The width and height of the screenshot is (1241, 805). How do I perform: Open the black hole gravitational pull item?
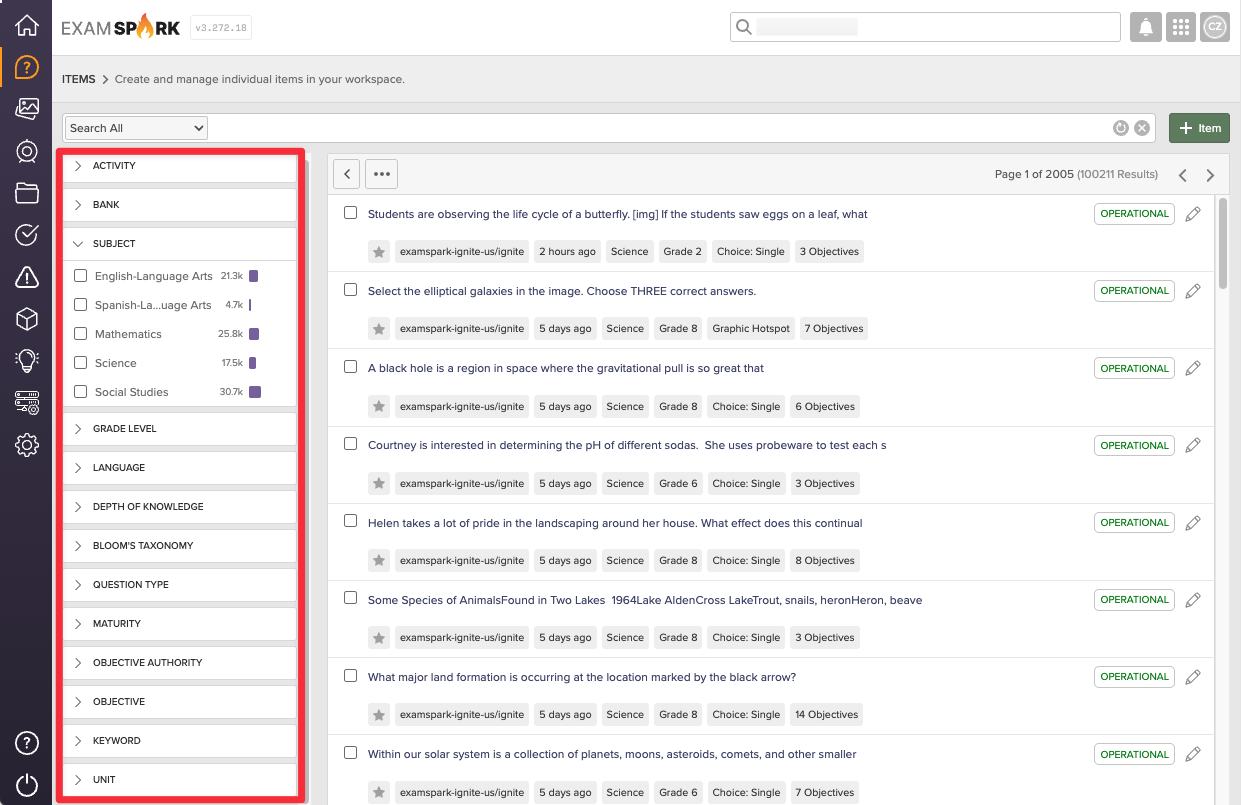pos(566,369)
